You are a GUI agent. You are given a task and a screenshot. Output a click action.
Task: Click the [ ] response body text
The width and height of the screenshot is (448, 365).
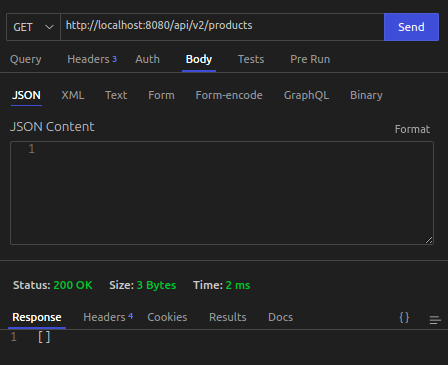(x=44, y=337)
